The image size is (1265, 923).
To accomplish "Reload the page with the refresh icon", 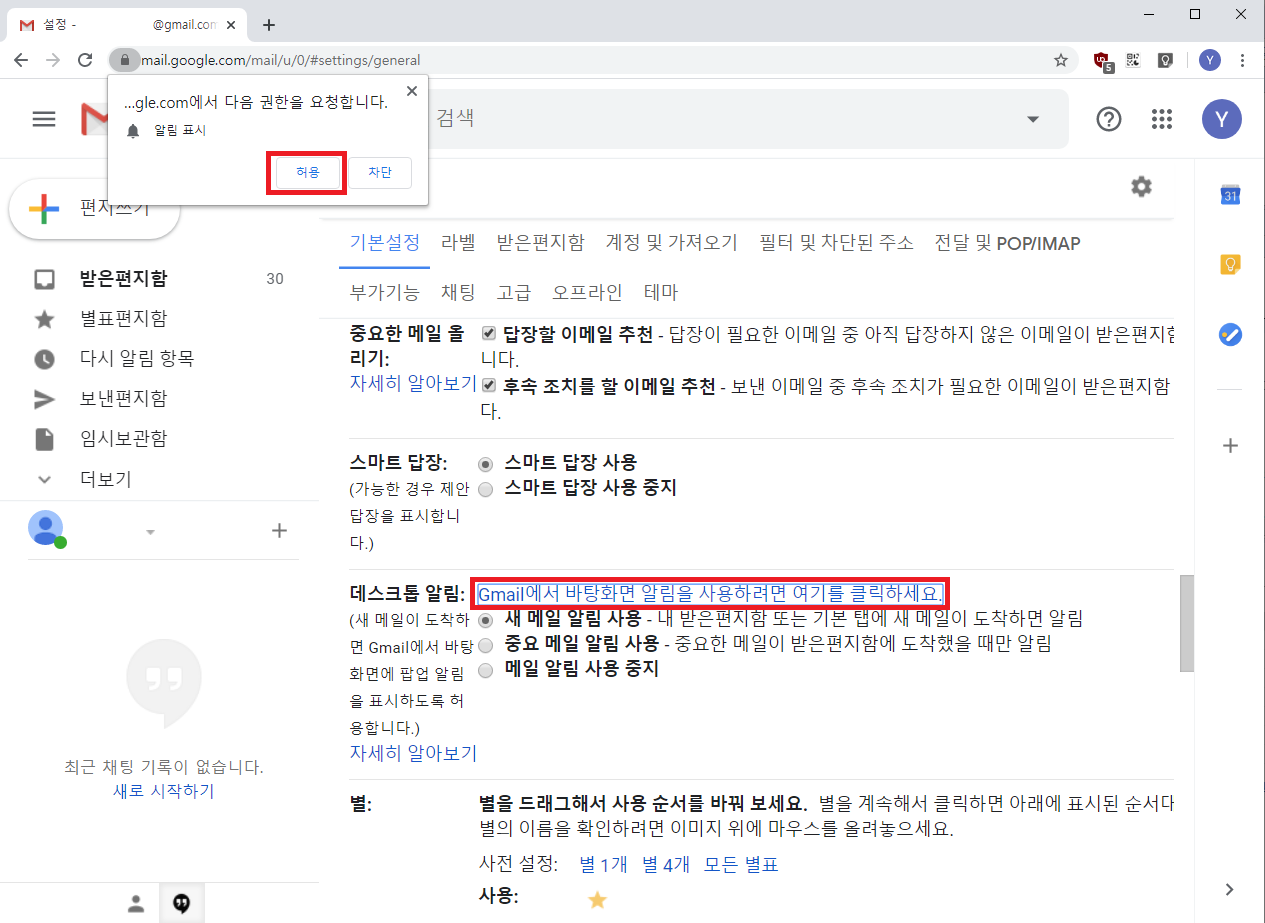I will pos(85,60).
